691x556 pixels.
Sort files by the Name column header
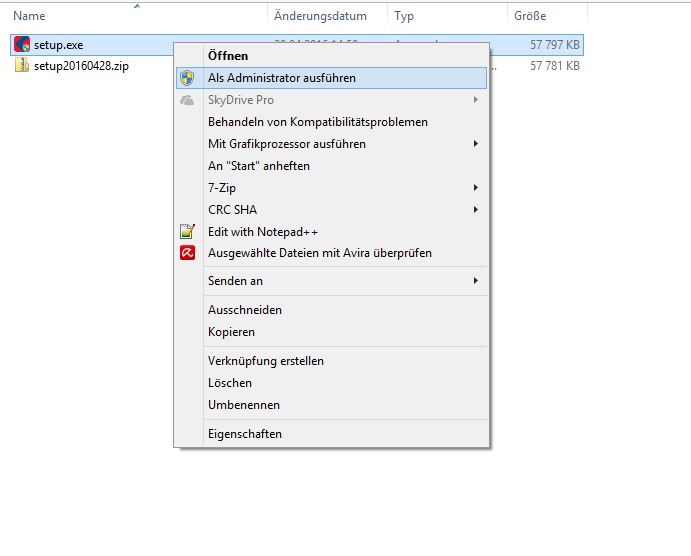[x=30, y=16]
